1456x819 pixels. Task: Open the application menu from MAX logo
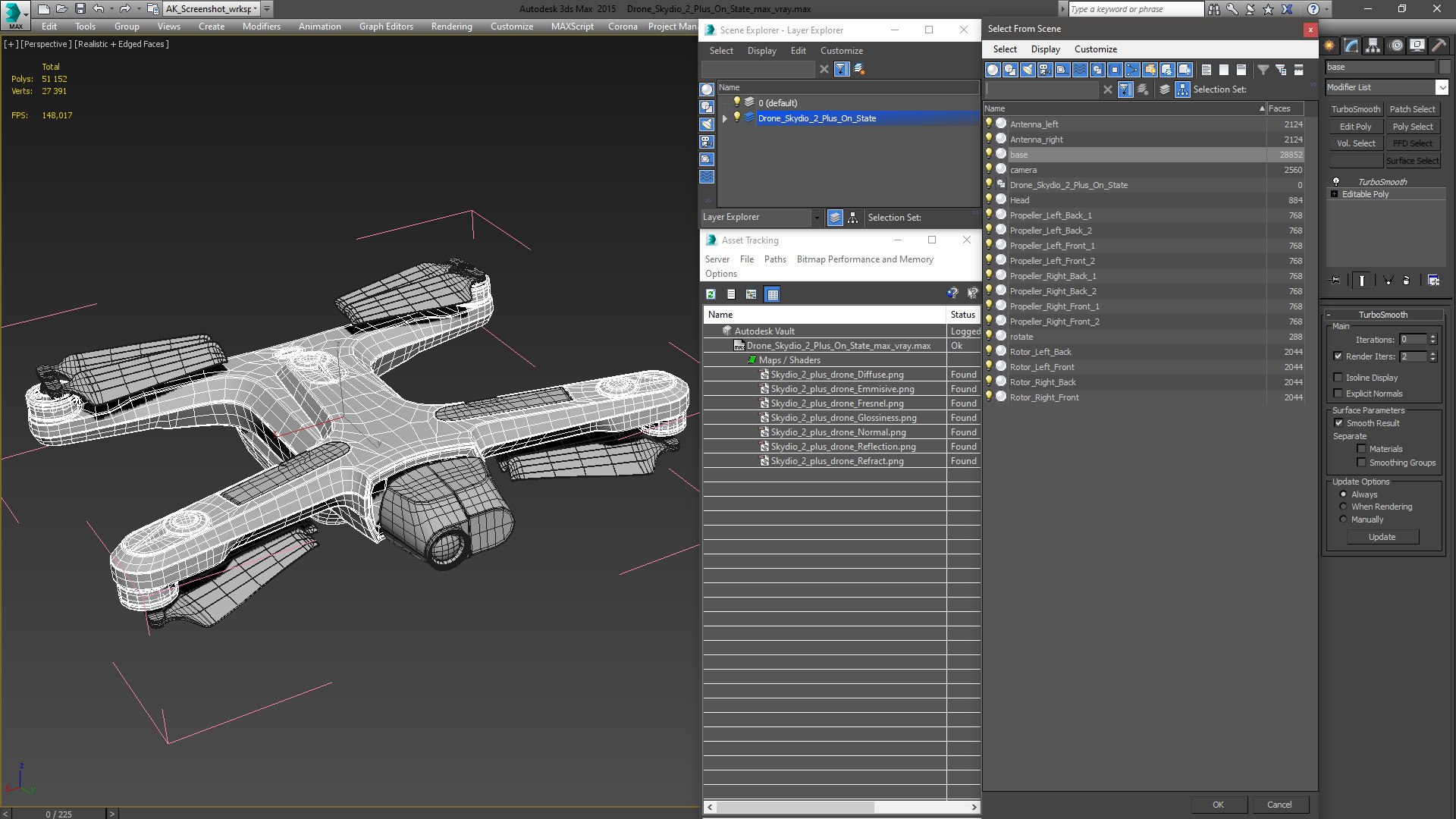[15, 15]
